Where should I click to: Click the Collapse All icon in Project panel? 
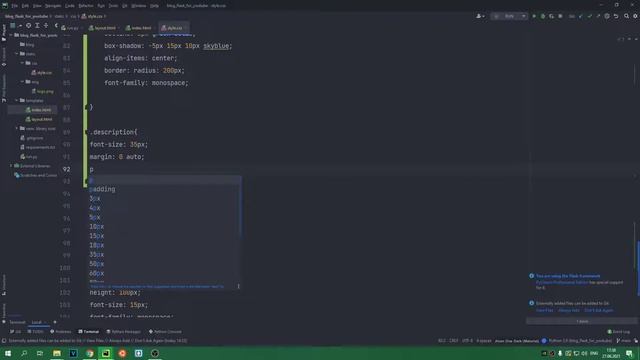pos(46,25)
